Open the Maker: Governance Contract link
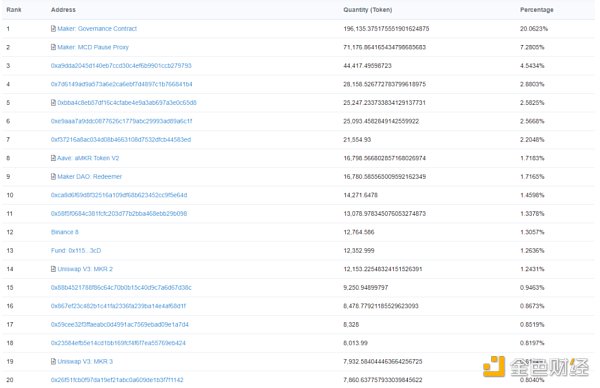The height and width of the screenshot is (388, 600). (x=97, y=29)
